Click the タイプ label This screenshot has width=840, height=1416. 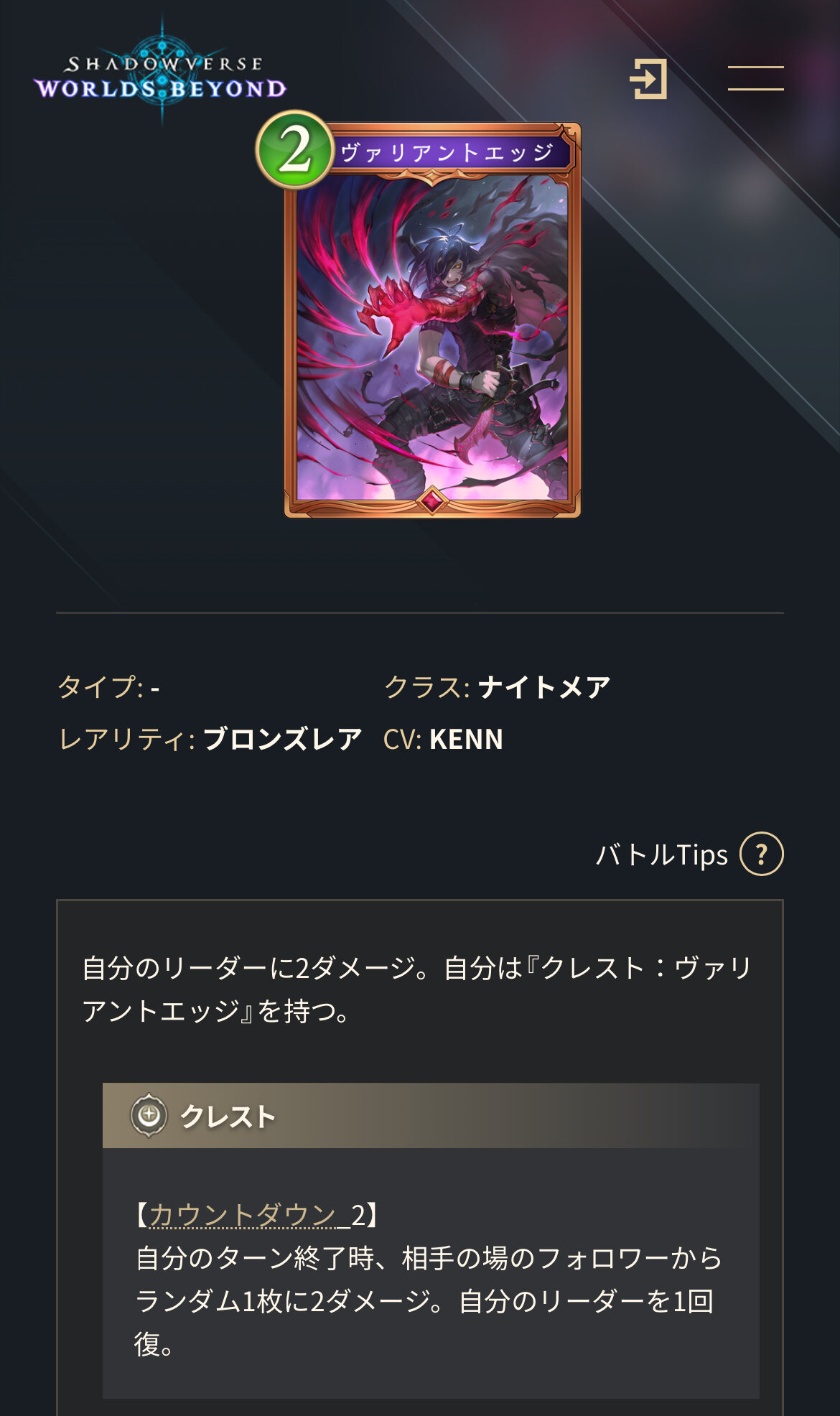[101, 687]
